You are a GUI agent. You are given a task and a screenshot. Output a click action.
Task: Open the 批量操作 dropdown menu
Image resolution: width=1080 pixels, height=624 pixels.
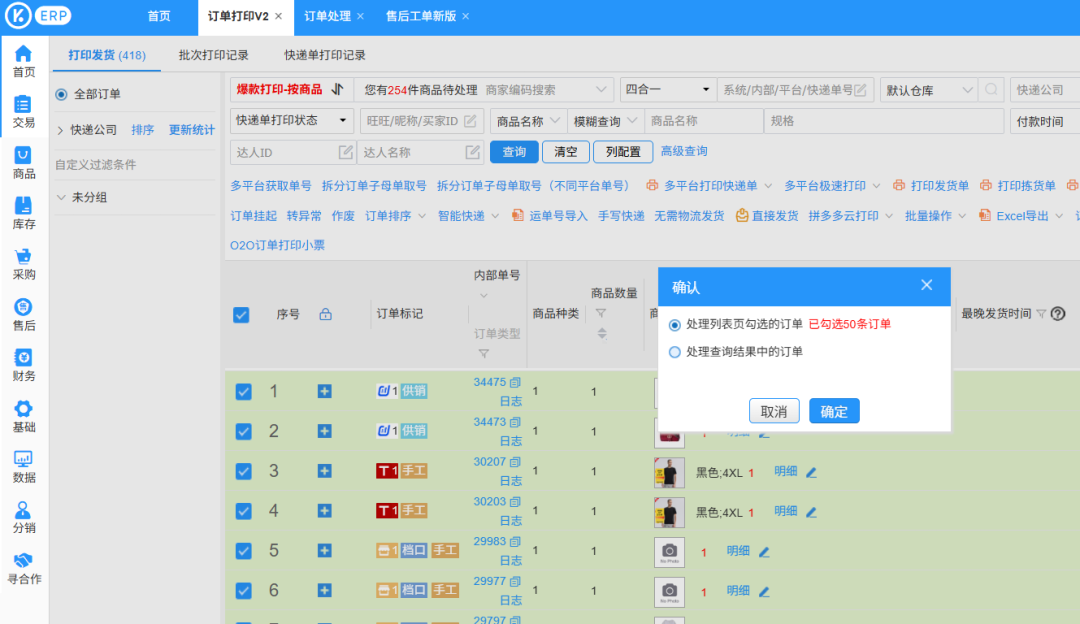point(931,214)
